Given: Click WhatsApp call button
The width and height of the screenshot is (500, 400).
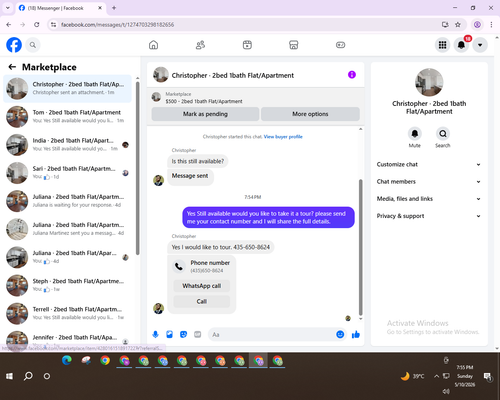Looking at the screenshot, I should click(202, 286).
